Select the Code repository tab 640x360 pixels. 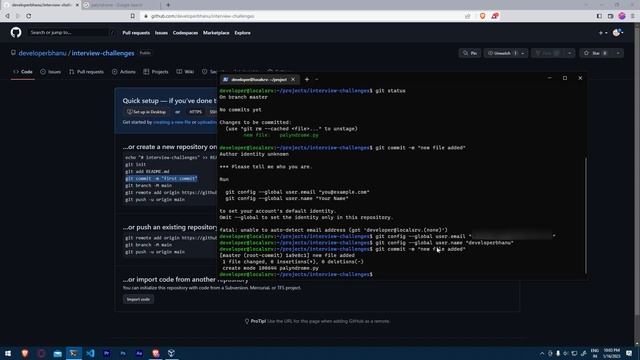coord(23,72)
